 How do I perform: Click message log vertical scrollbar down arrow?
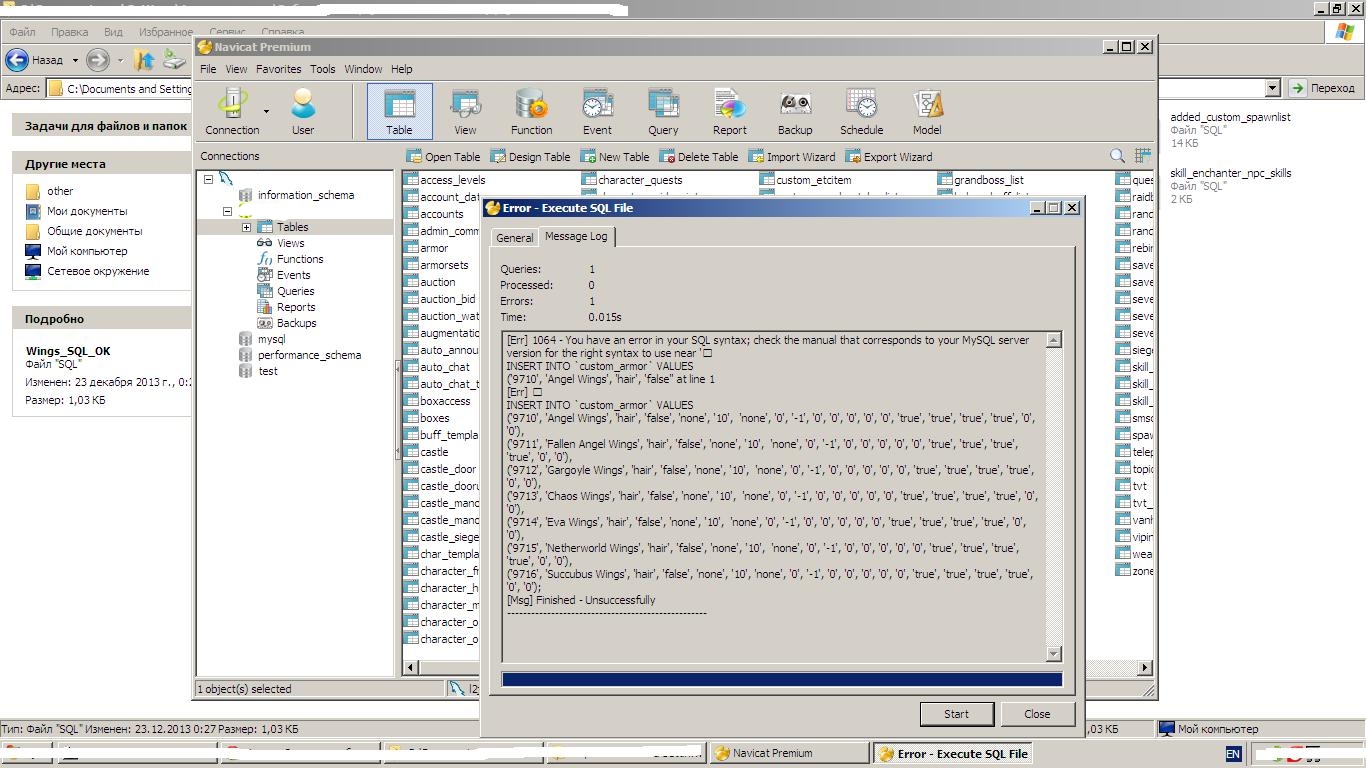[1053, 654]
